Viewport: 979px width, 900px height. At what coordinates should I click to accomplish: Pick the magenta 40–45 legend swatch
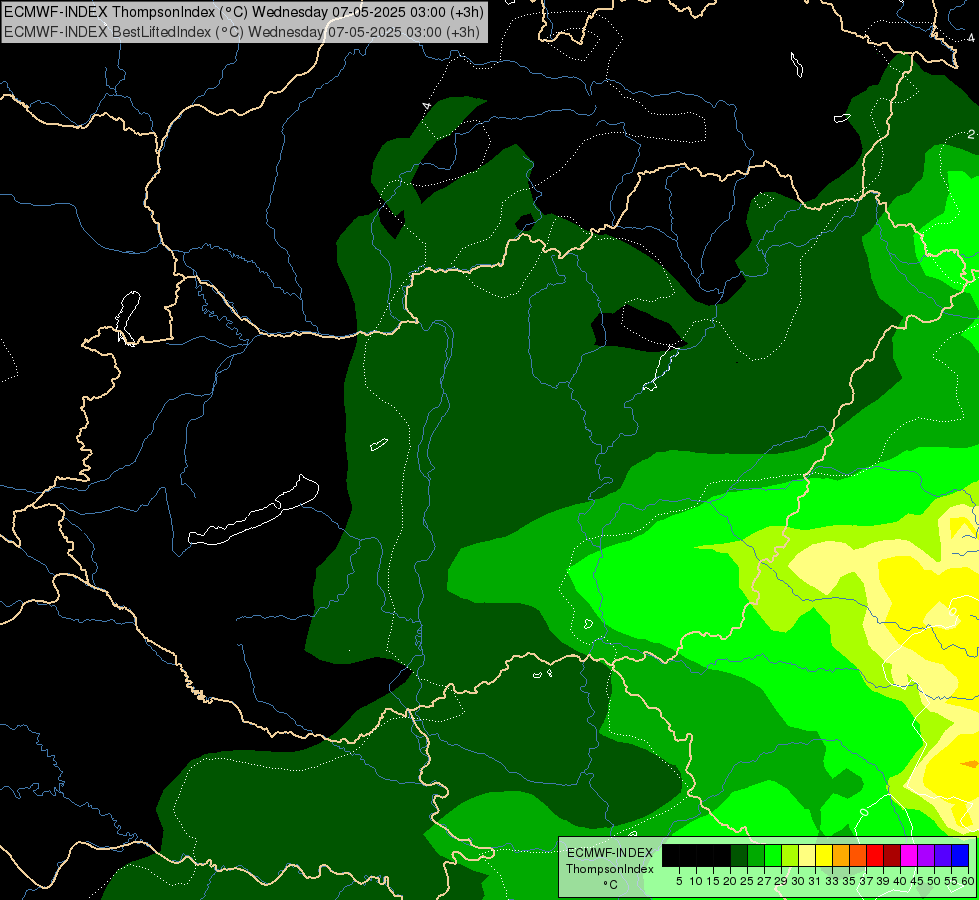(910, 855)
